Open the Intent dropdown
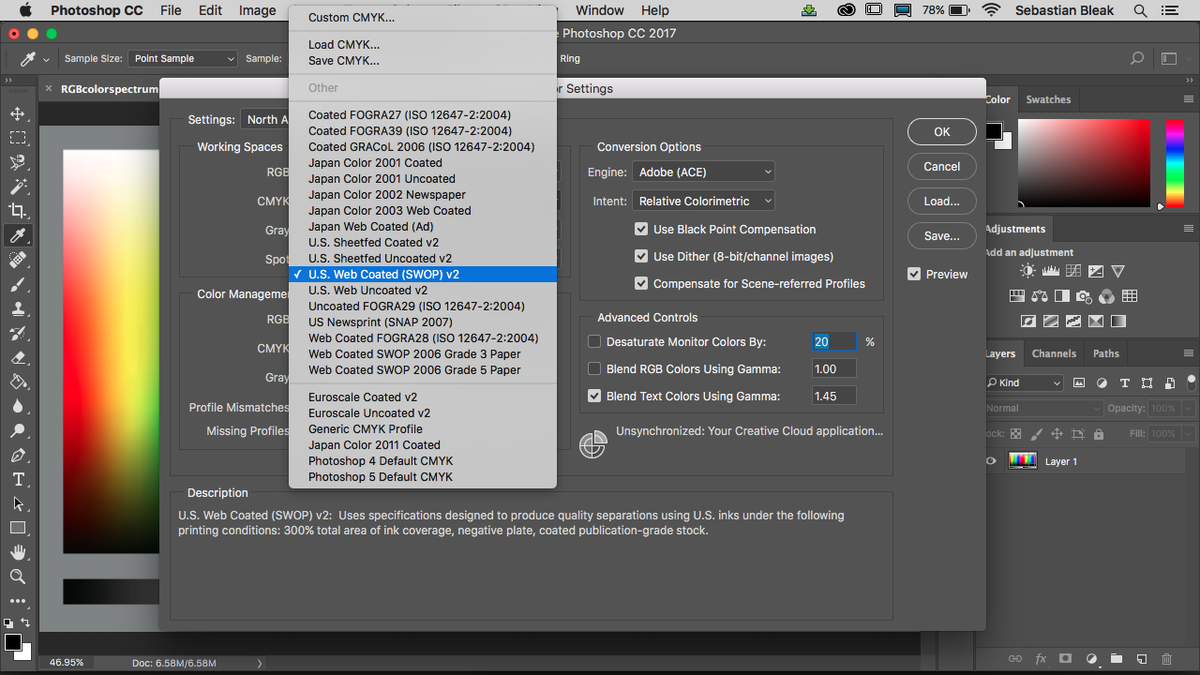 (x=703, y=200)
